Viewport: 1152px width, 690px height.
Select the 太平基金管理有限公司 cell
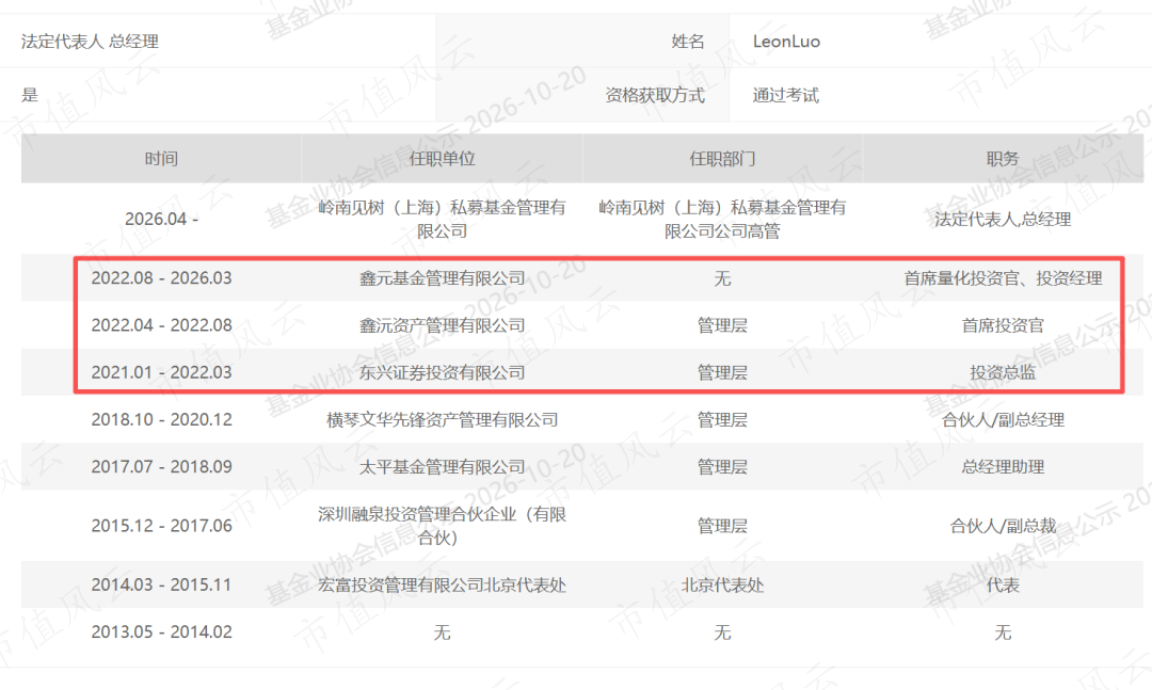442,467
